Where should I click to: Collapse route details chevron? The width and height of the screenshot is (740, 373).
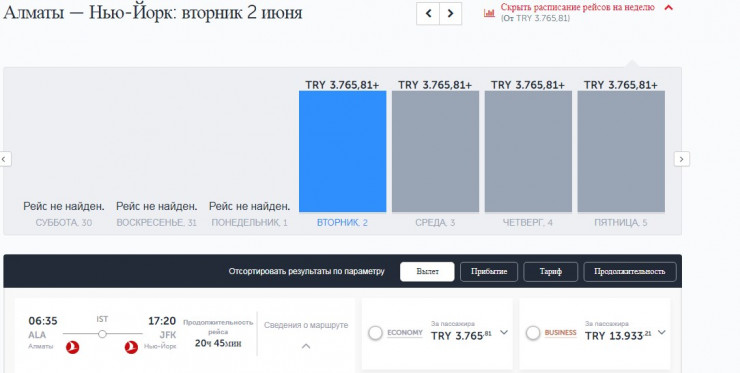306,346
